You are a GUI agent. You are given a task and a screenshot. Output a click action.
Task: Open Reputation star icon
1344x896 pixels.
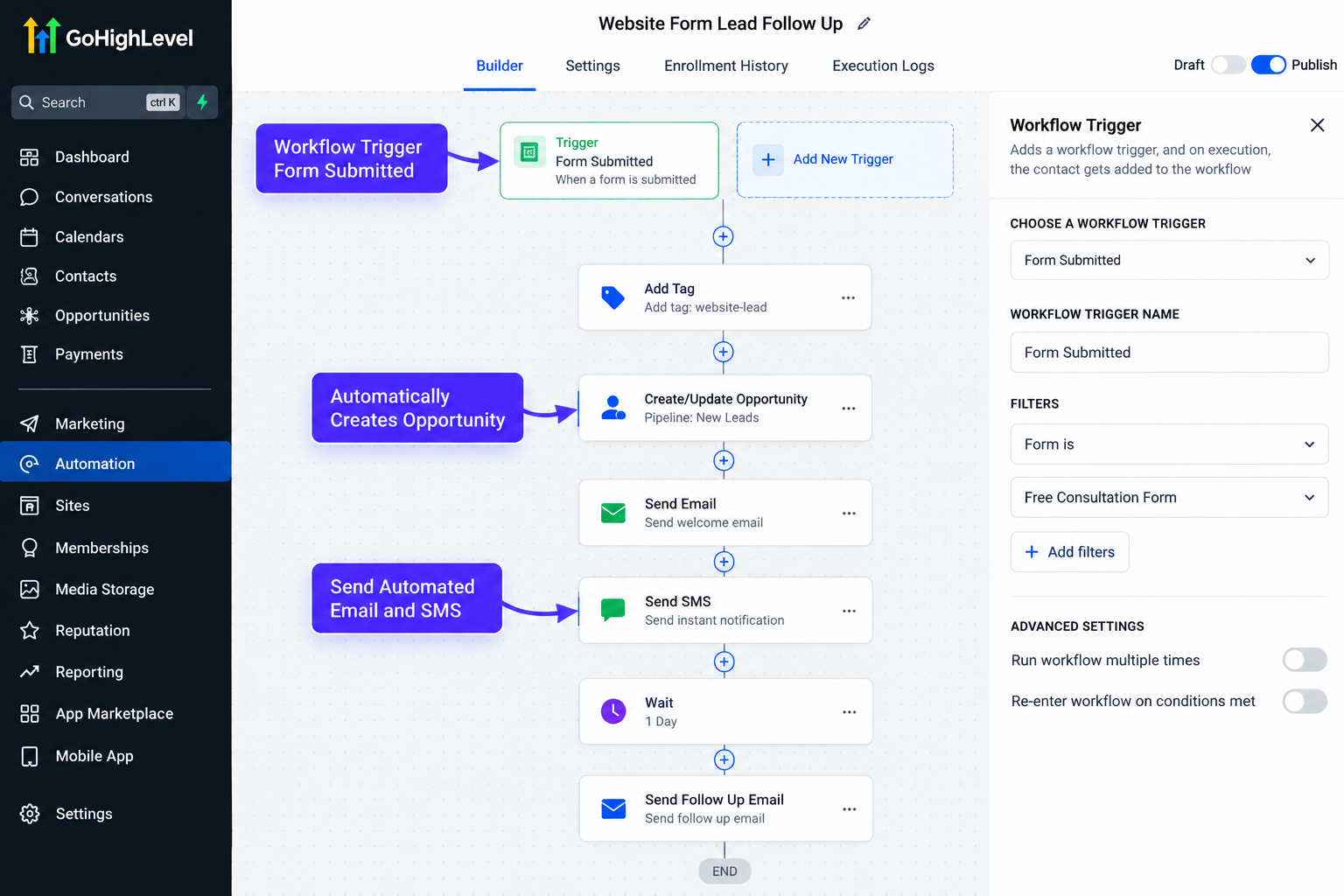tap(30, 631)
